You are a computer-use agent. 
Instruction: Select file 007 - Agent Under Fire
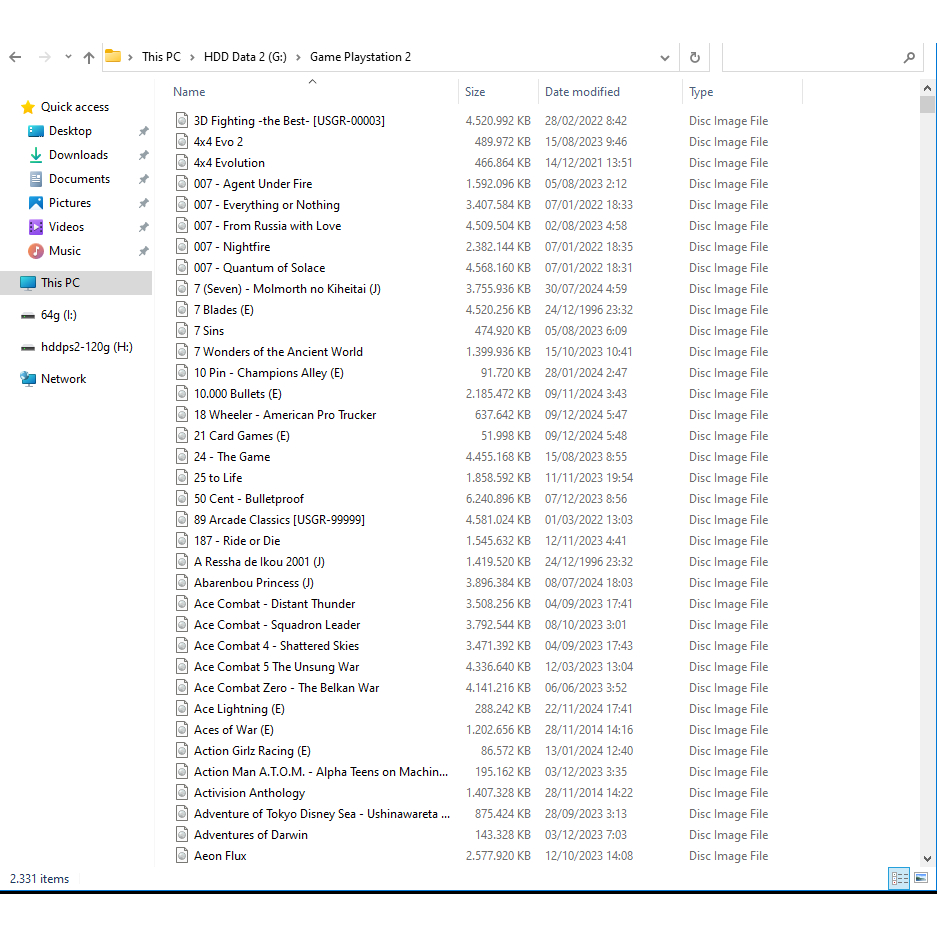point(253,183)
